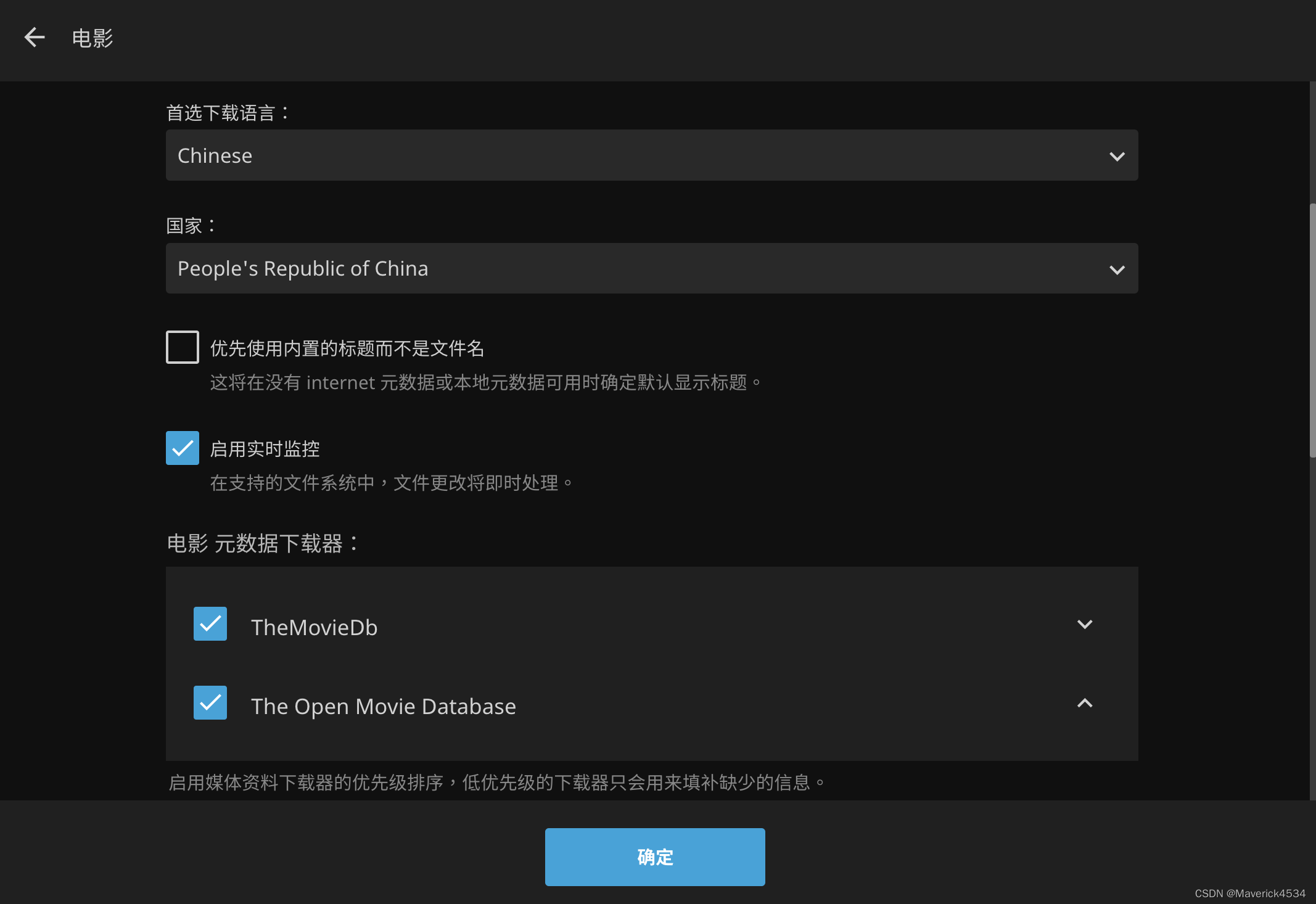Click the language dropdown chevron icon

(1117, 156)
